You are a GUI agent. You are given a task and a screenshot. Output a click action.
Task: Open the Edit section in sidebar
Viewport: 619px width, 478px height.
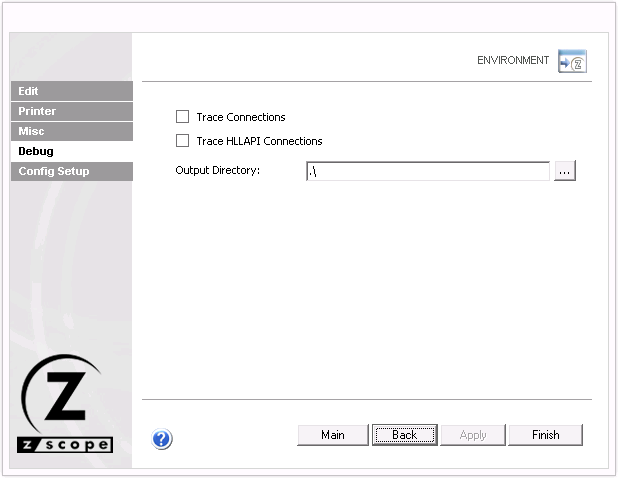72,91
